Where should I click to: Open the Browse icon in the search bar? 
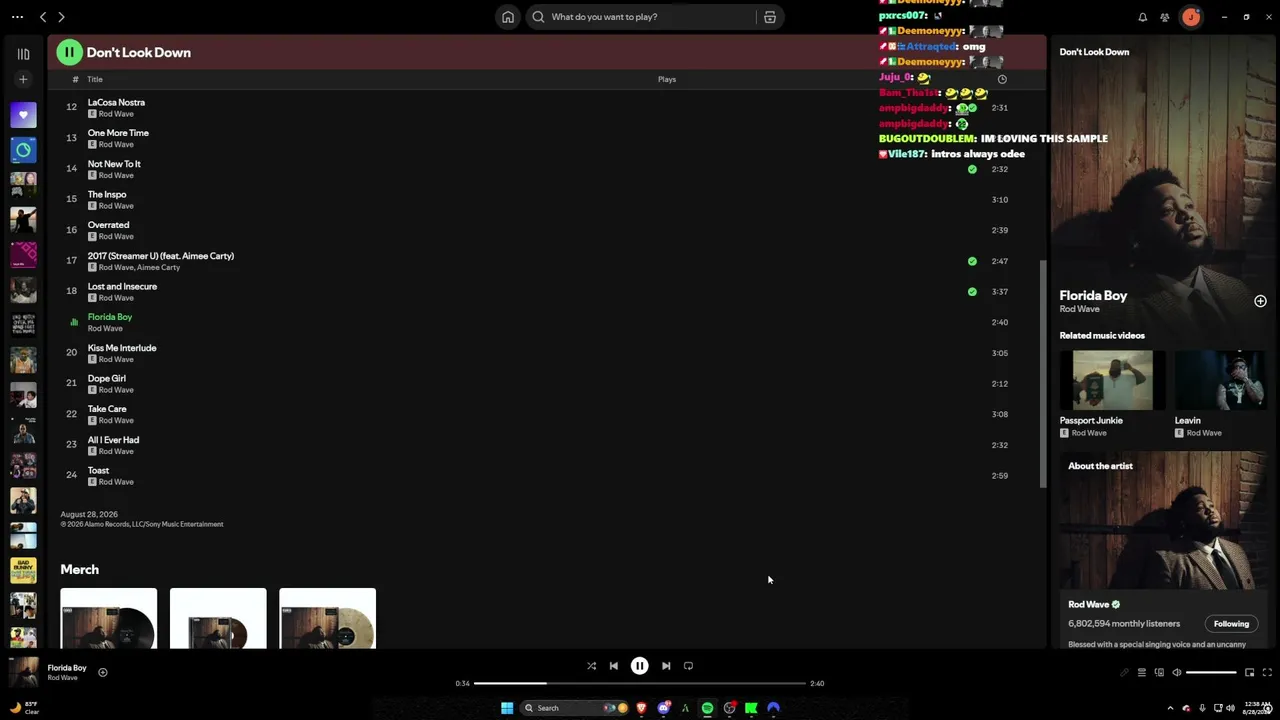pos(770,17)
